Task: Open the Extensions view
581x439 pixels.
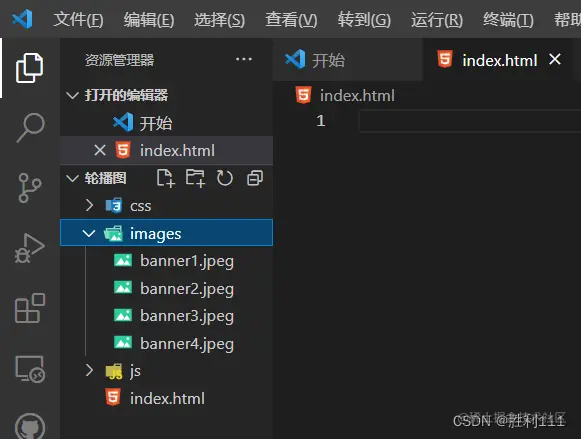Action: click(x=30, y=308)
